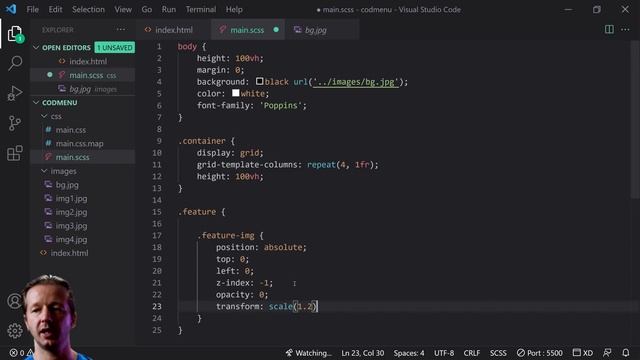Open bg.jpg in images folder
Screen dimensions: 640x360
pyautogui.click(x=83, y=185)
